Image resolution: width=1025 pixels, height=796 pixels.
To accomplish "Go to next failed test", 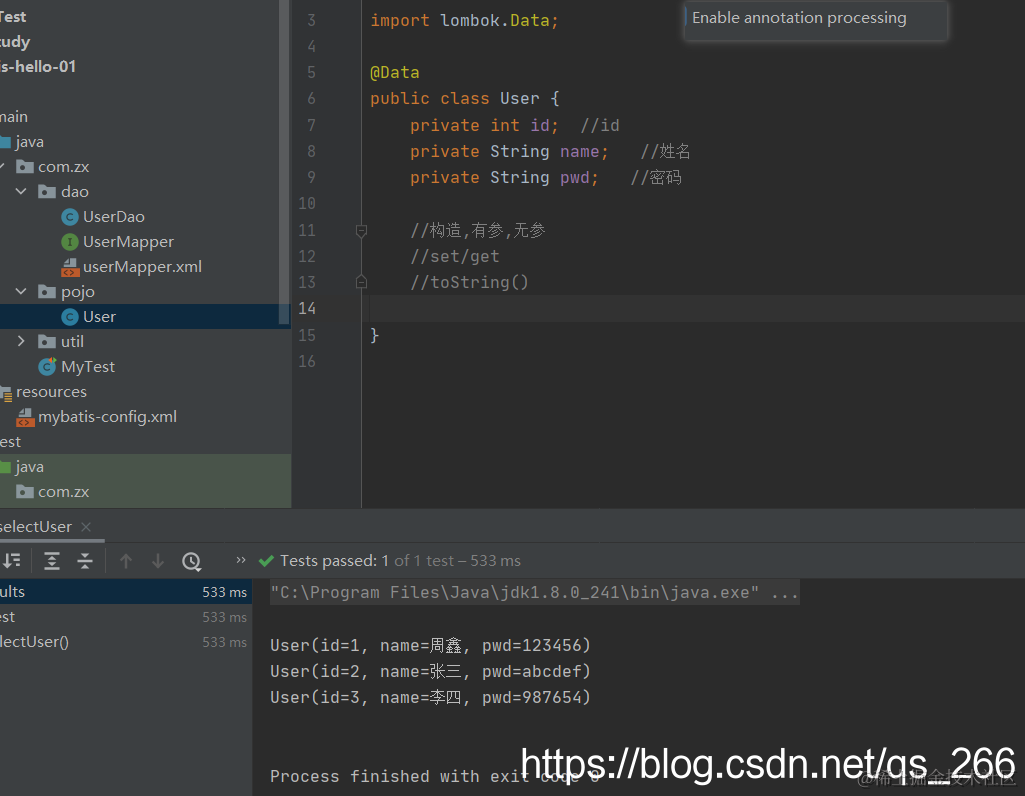I will coord(158,561).
